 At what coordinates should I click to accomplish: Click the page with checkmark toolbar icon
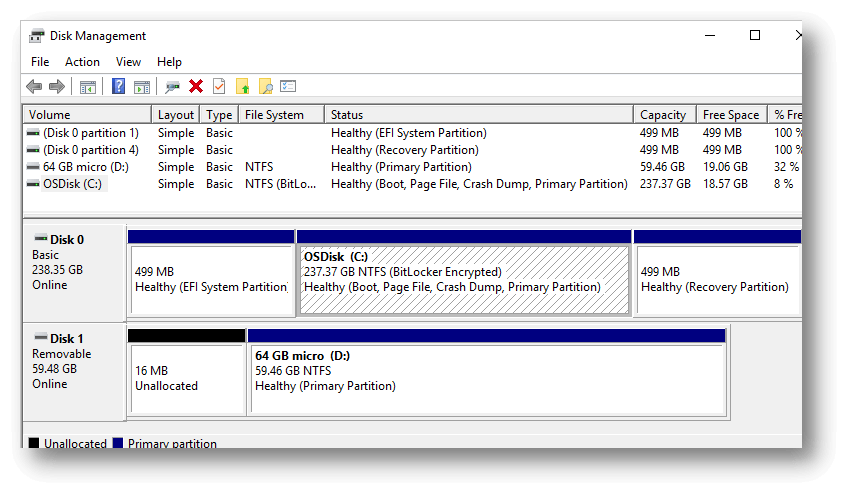219,86
